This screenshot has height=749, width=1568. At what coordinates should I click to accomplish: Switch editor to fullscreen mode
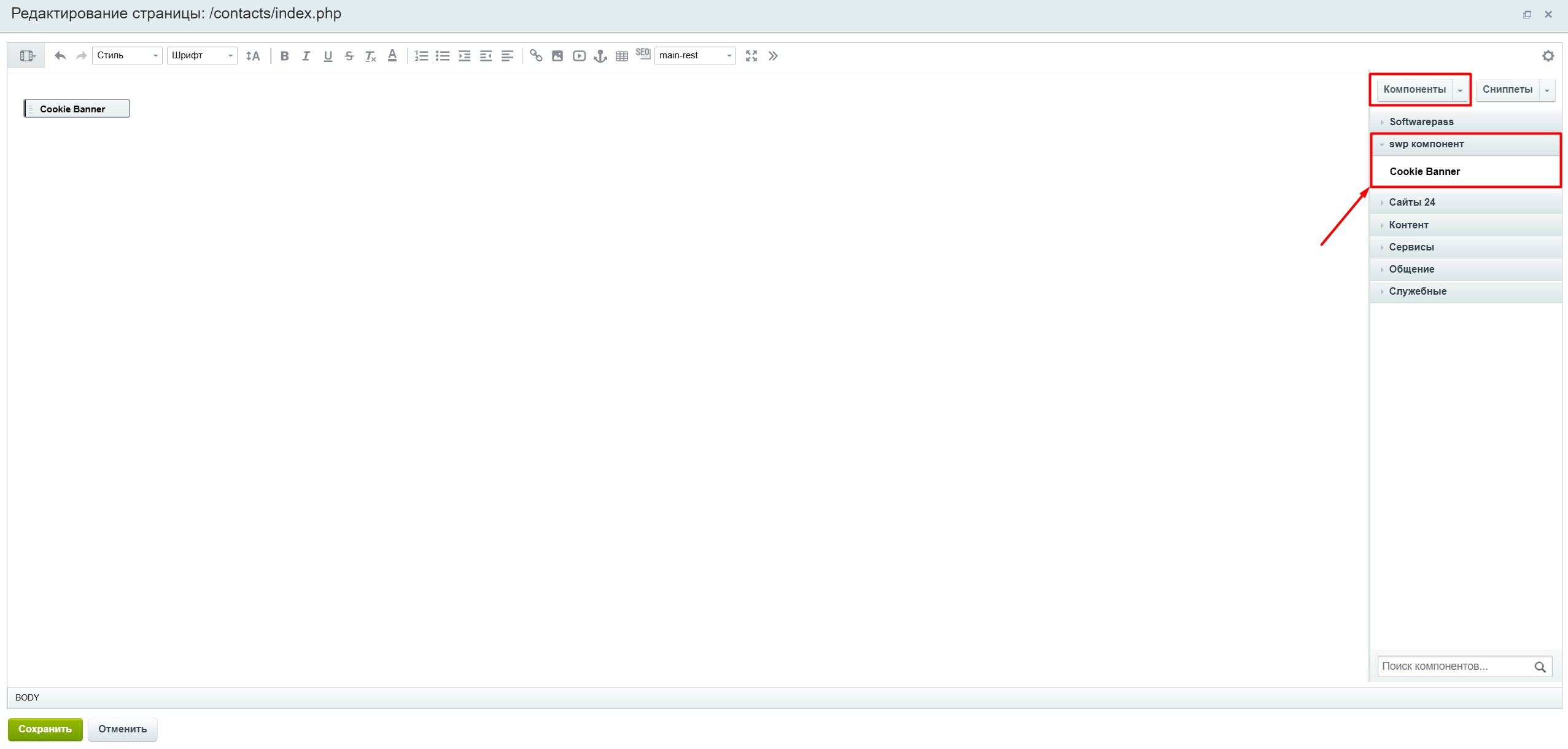click(751, 56)
